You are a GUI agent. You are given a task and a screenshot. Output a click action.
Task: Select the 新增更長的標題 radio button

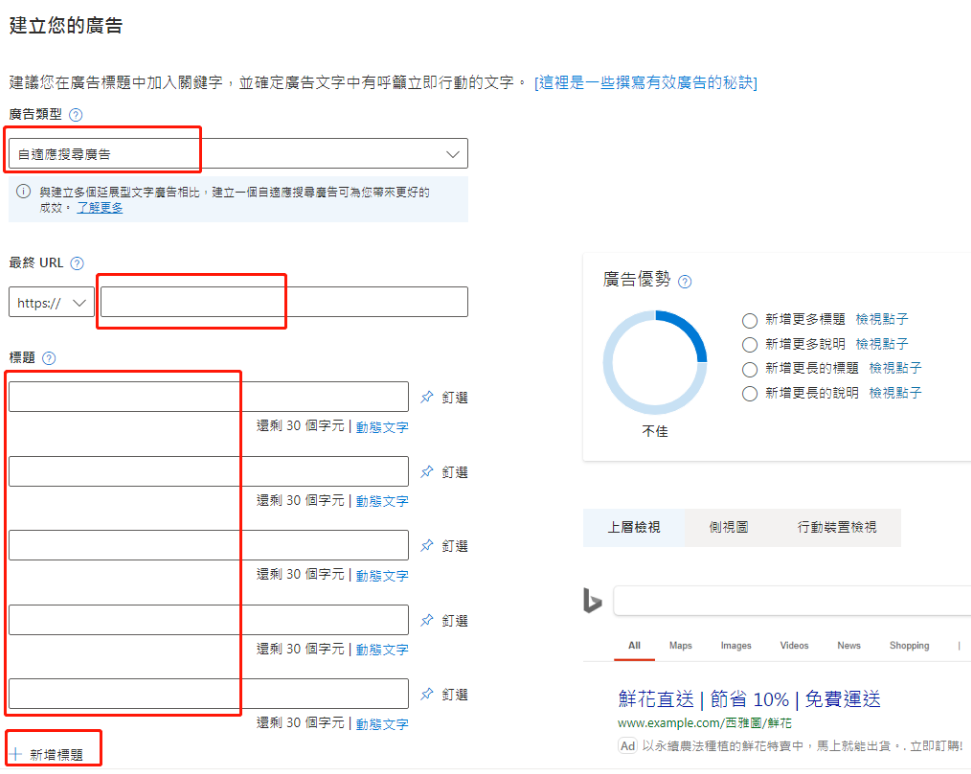pos(750,368)
